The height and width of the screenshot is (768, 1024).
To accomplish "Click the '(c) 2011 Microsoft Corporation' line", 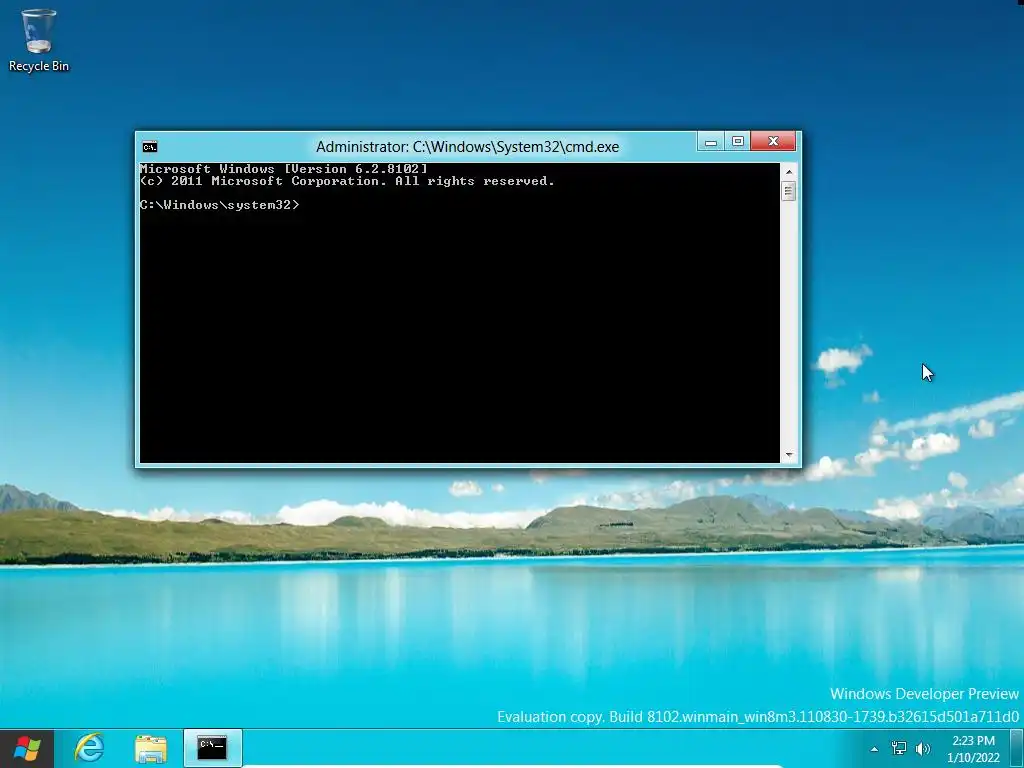I will [x=347, y=181].
